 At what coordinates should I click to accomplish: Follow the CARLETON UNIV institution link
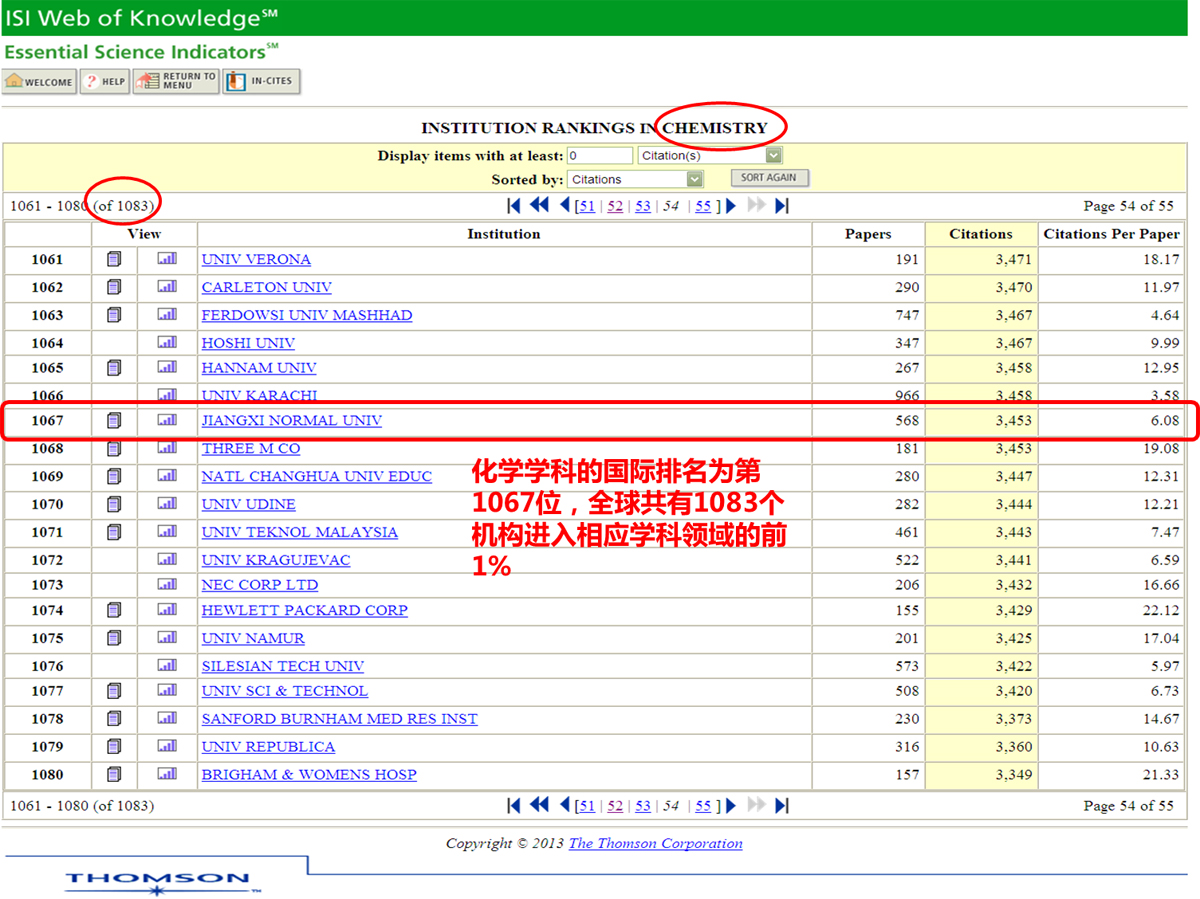tap(266, 287)
